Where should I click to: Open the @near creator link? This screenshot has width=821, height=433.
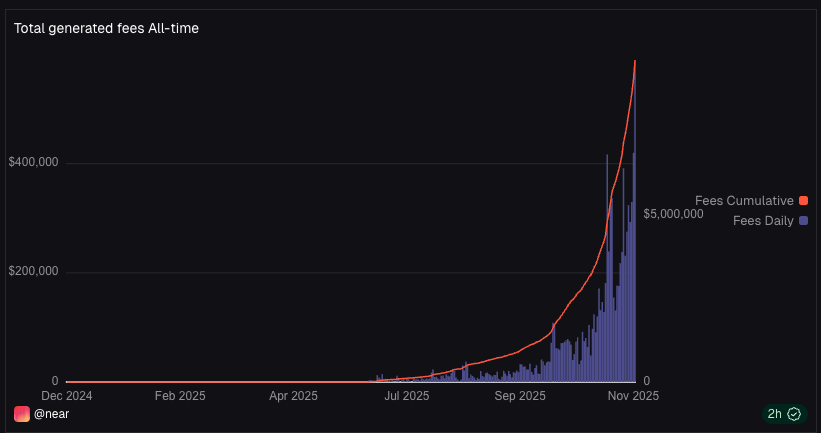click(51, 414)
